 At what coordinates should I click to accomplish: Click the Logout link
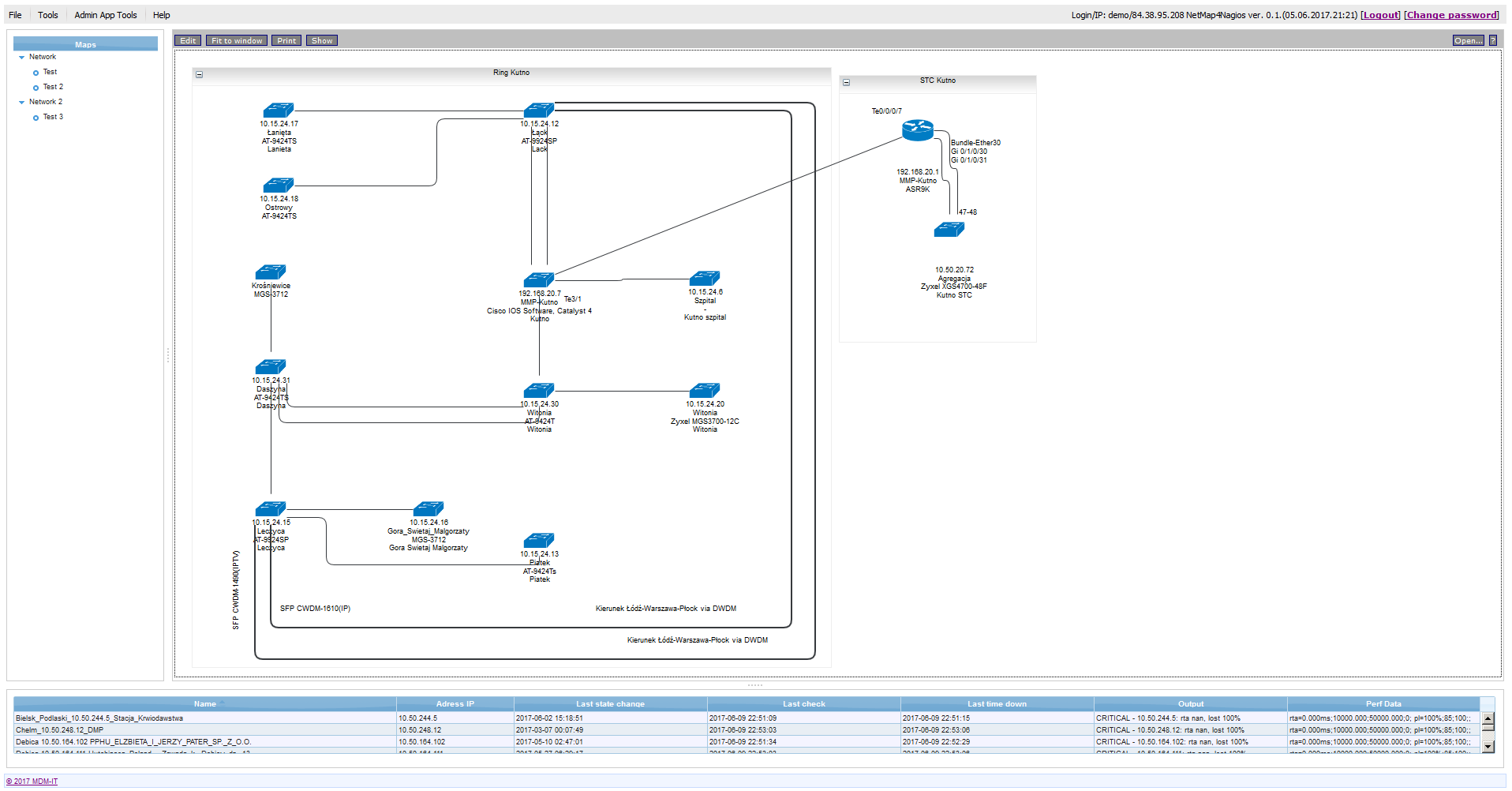click(1380, 15)
